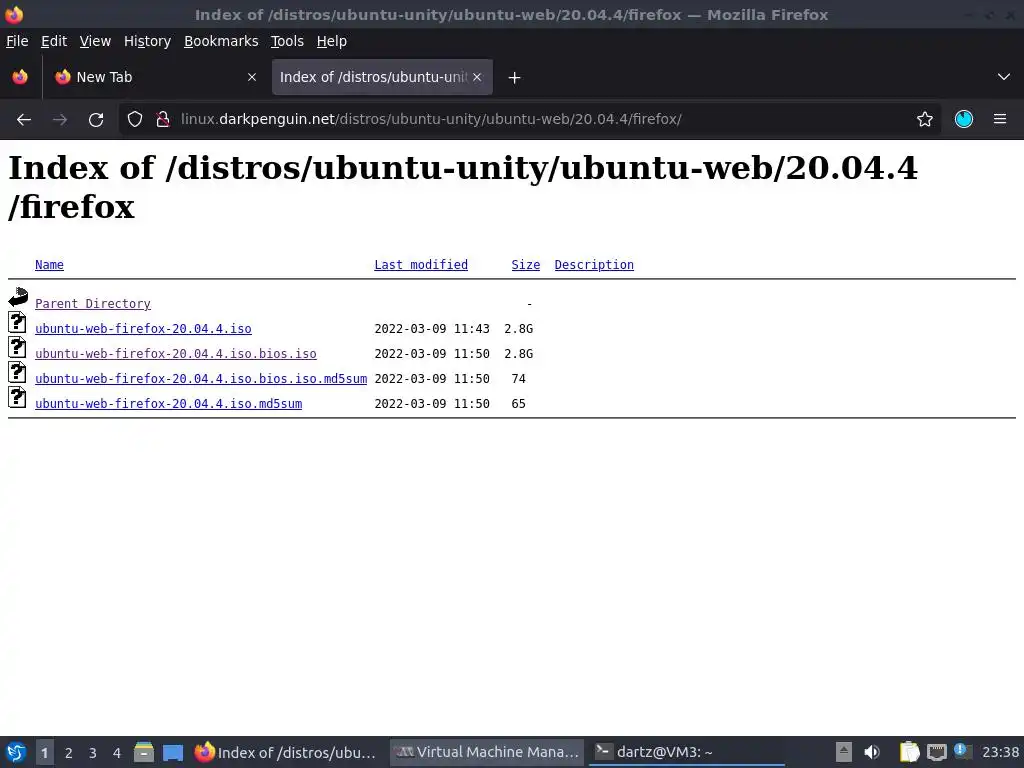The height and width of the screenshot is (768, 1024).
Task: Open the hamburger application menu
Action: (x=999, y=120)
